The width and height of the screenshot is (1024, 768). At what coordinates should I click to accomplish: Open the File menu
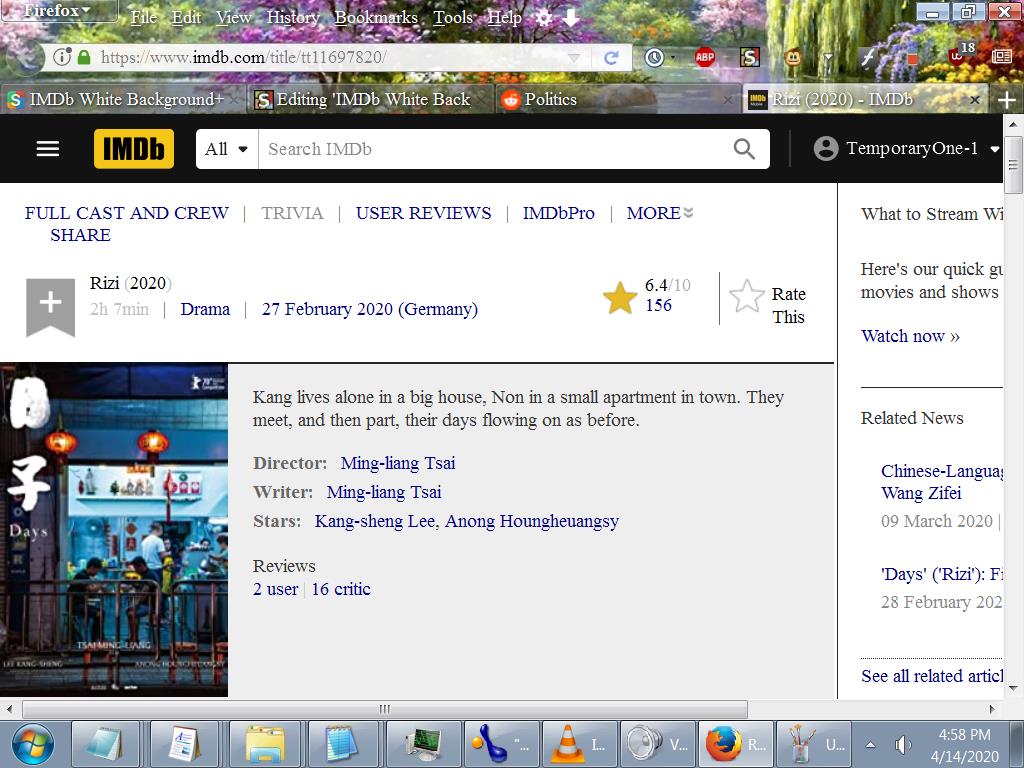[143, 18]
